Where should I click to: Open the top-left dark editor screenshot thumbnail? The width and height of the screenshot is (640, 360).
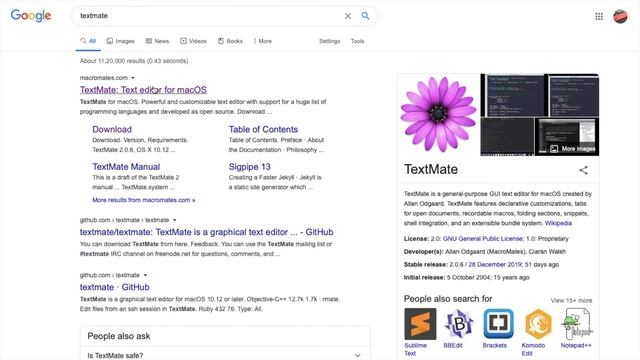pyautogui.click(x=514, y=95)
